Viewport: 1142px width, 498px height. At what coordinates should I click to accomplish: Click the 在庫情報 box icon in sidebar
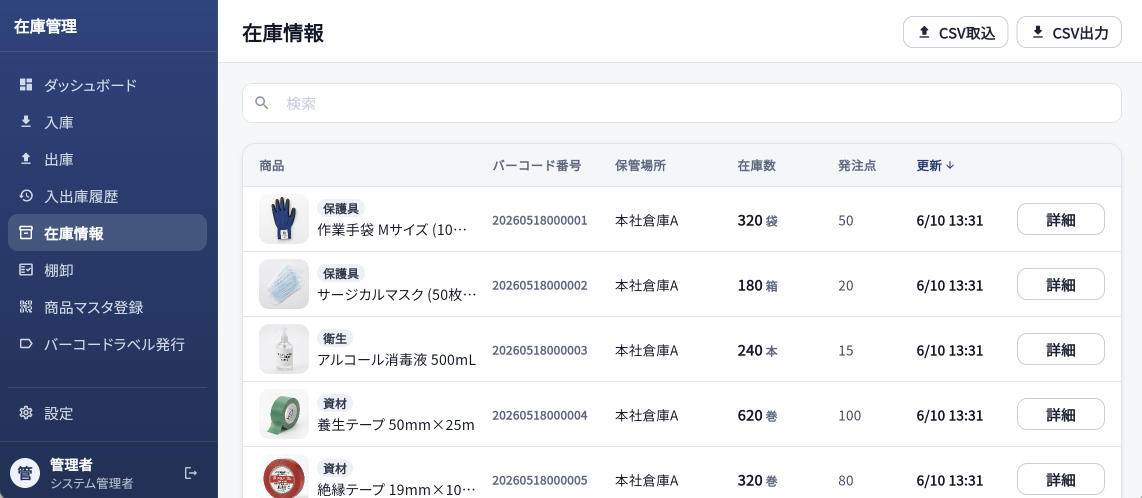26,233
